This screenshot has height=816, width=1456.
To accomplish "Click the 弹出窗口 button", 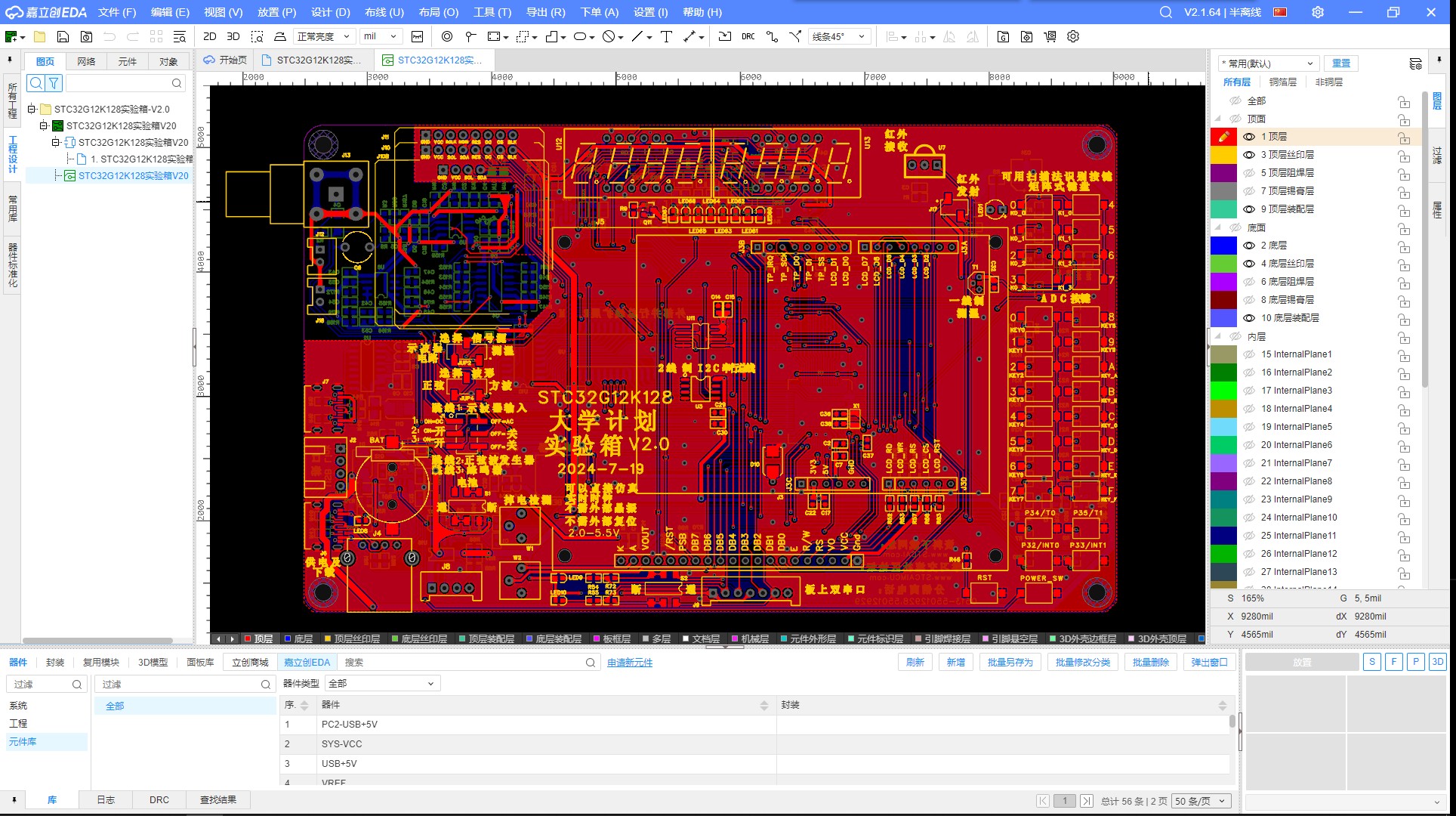I will coord(1209,662).
